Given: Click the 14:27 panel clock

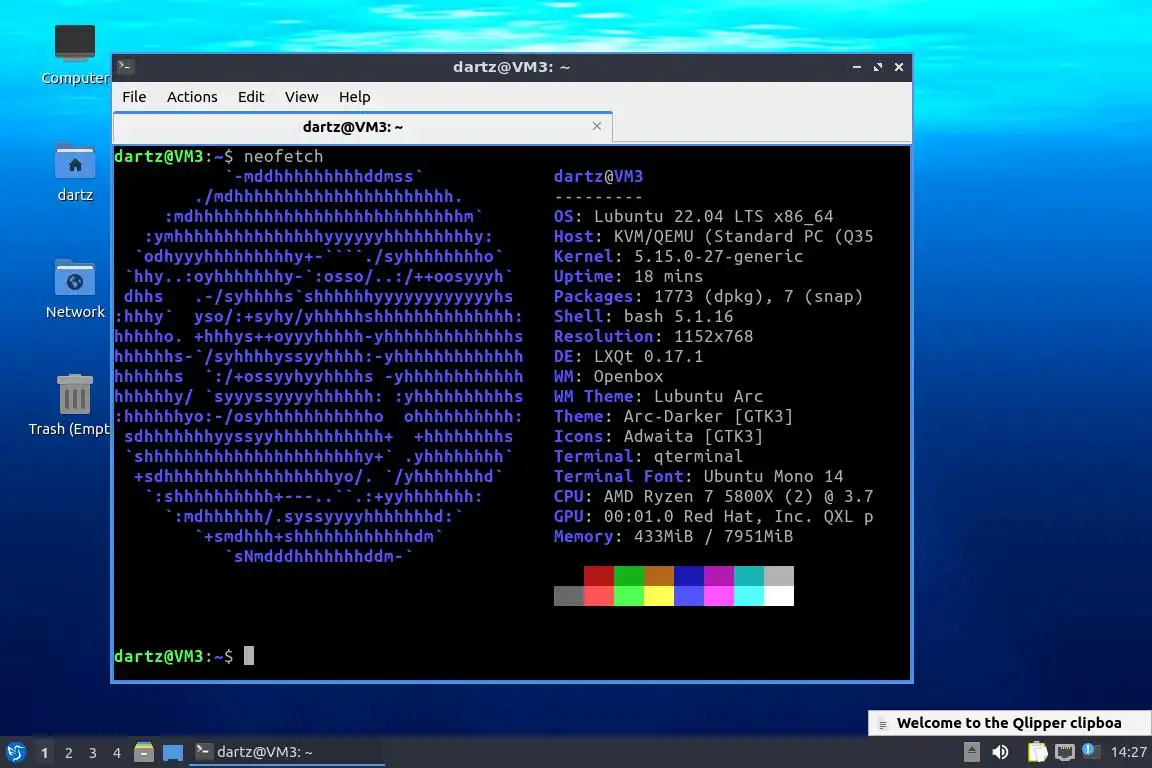Looking at the screenshot, I should [1128, 752].
